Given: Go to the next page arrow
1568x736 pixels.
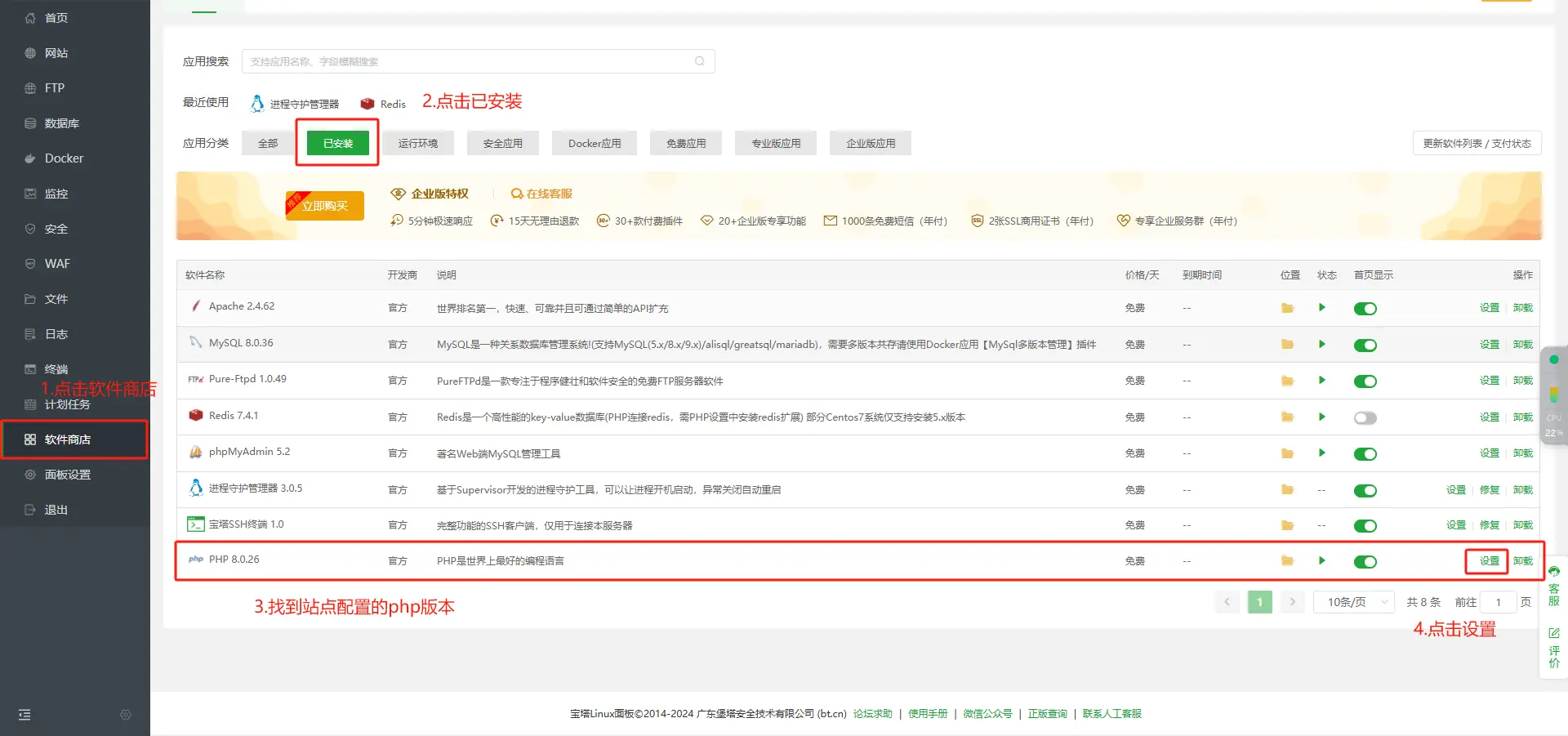Looking at the screenshot, I should [1292, 602].
